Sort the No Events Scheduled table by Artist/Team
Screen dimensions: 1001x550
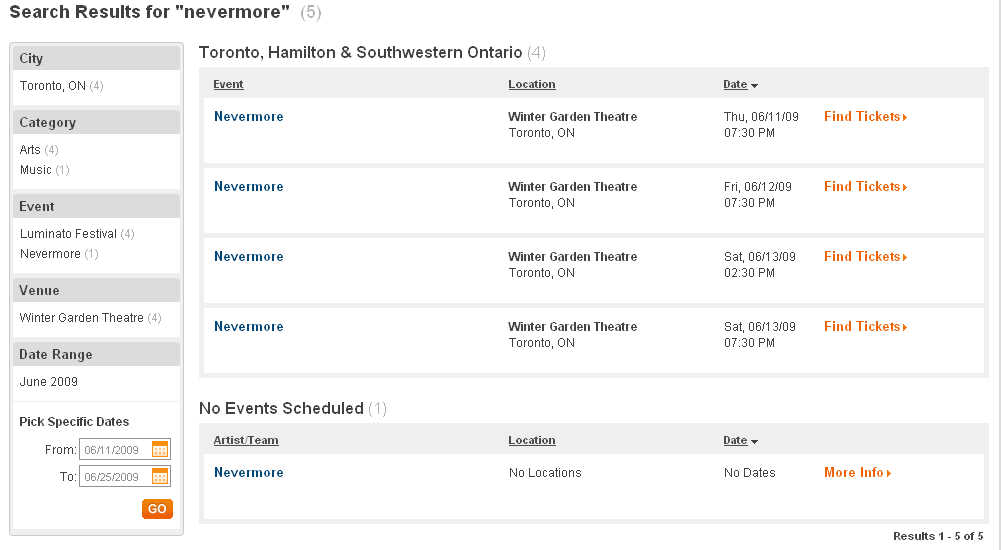click(x=246, y=440)
